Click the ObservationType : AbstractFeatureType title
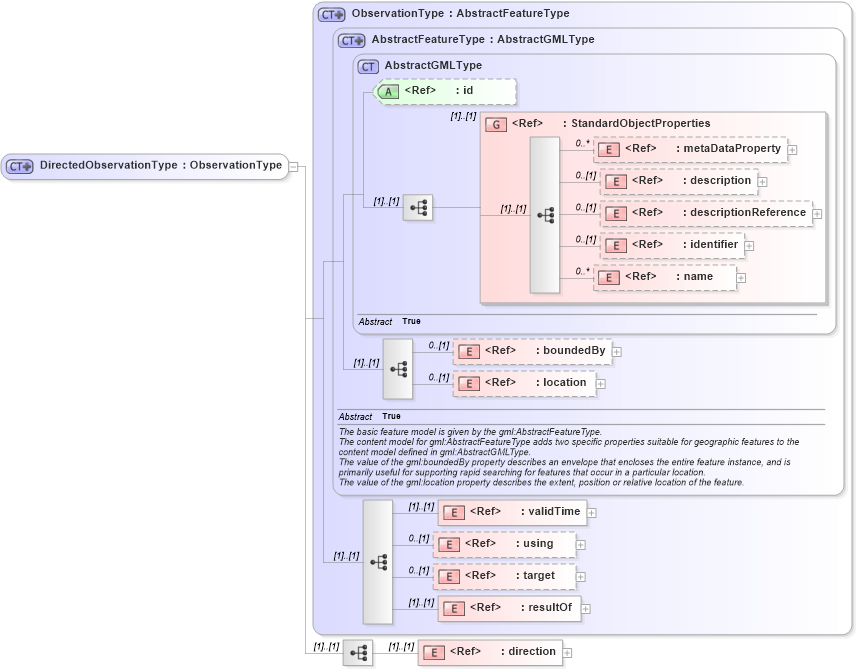The image size is (856, 670). 460,13
